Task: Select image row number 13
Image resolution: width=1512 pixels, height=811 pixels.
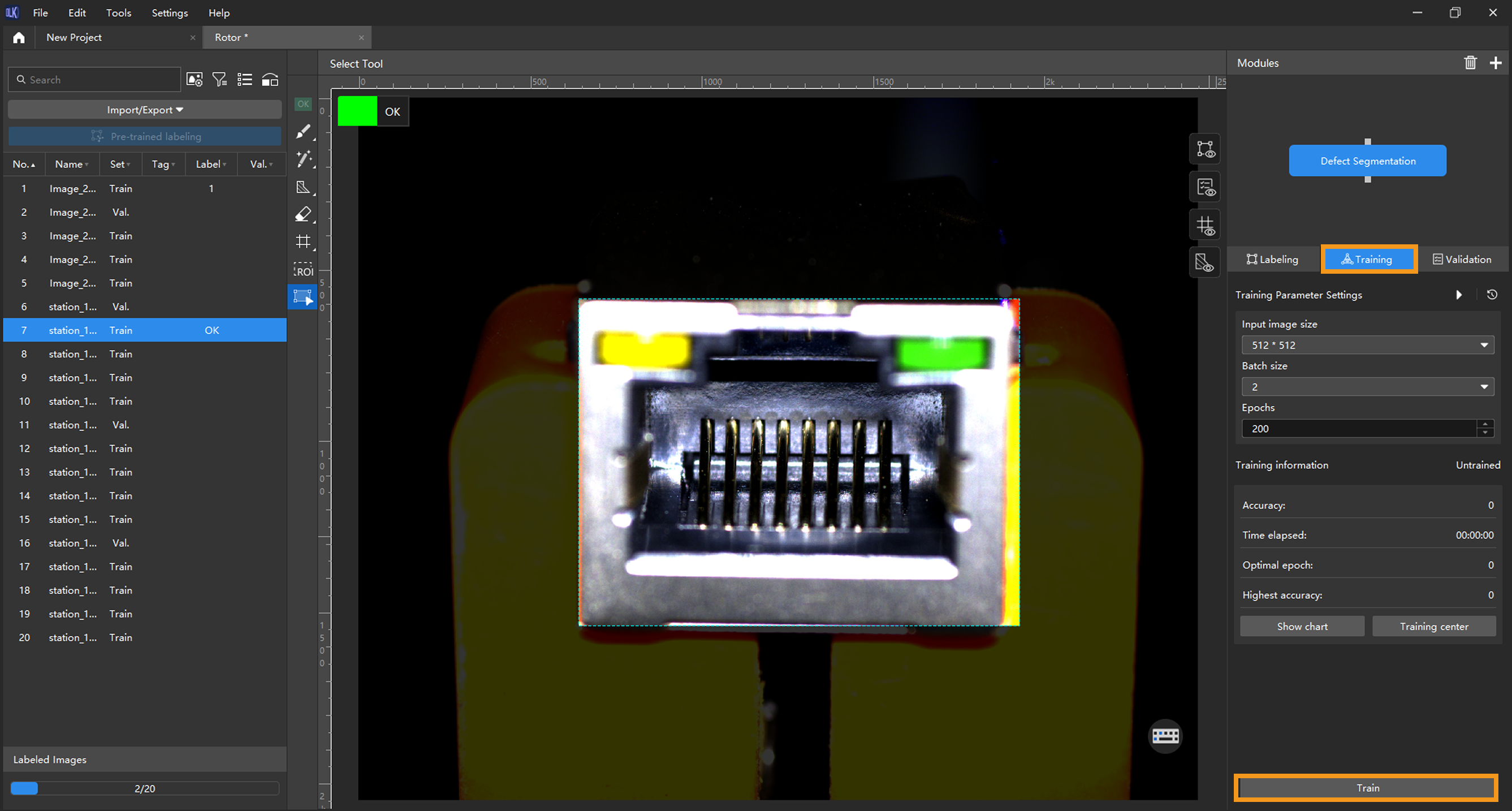Action: pyautogui.click(x=144, y=472)
